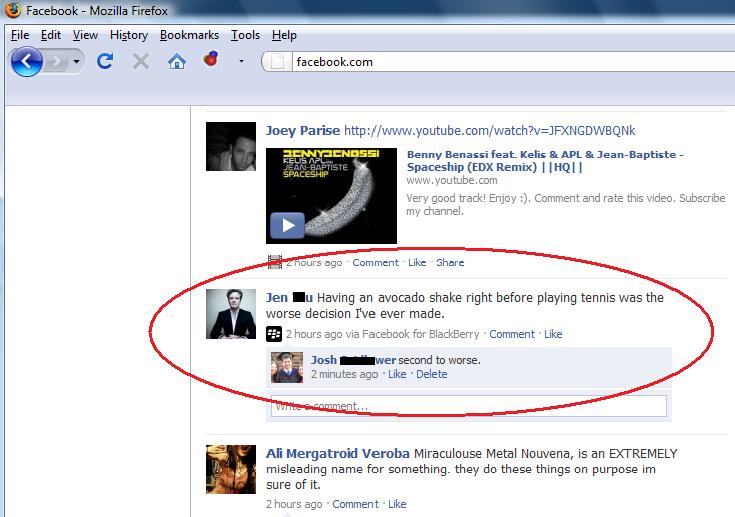Open Jen's profile name link
The width and height of the screenshot is (735, 517).
coord(289,298)
